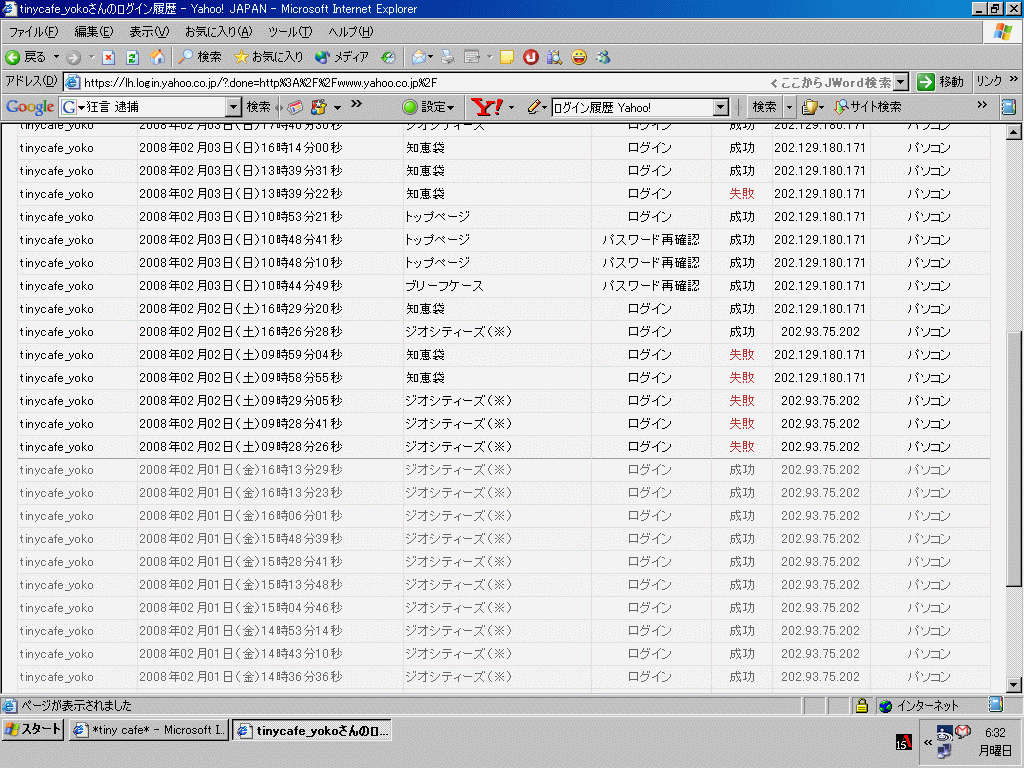Open the ヘルプ(H) menu
Viewport: 1024px width, 768px height.
point(351,31)
